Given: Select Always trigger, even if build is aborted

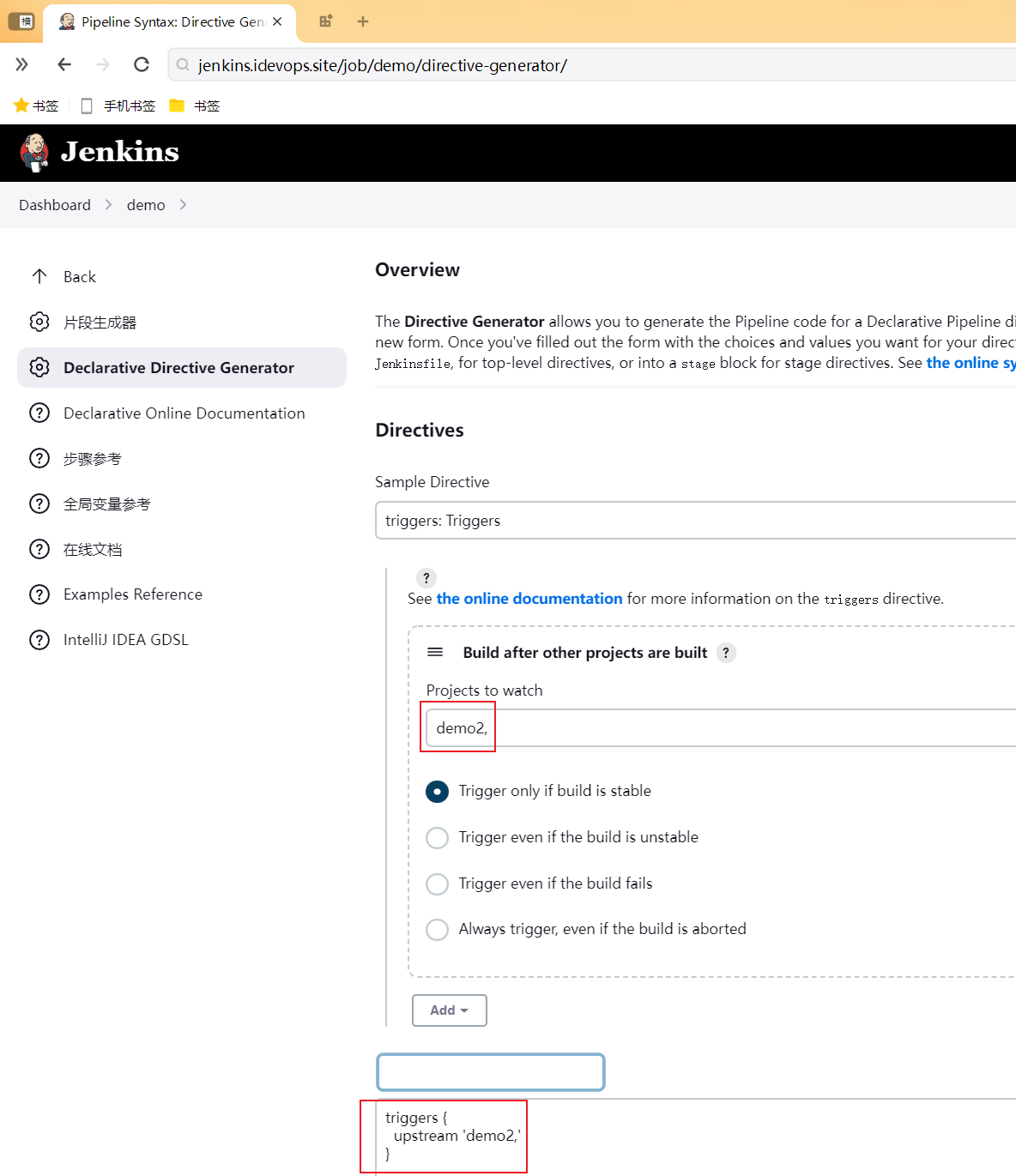Looking at the screenshot, I should (x=437, y=929).
